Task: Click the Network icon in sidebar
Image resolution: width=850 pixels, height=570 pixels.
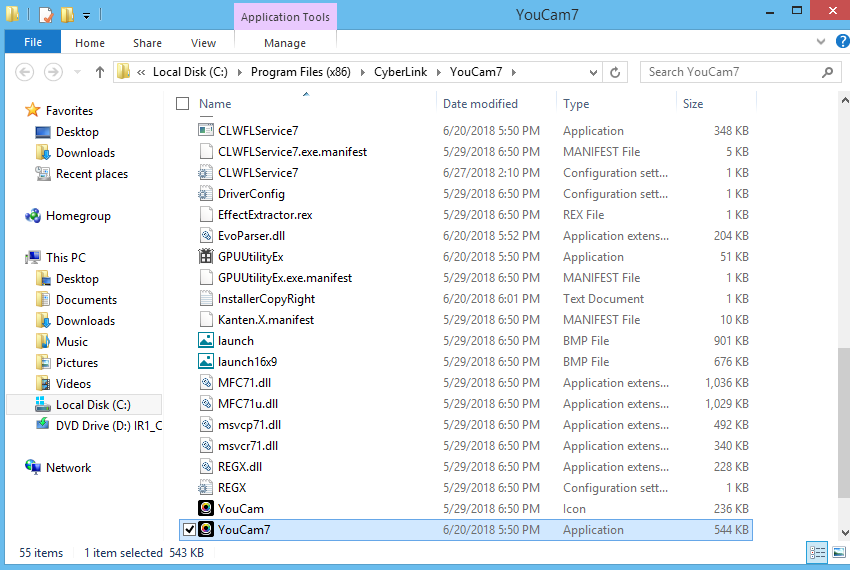Action: point(33,467)
